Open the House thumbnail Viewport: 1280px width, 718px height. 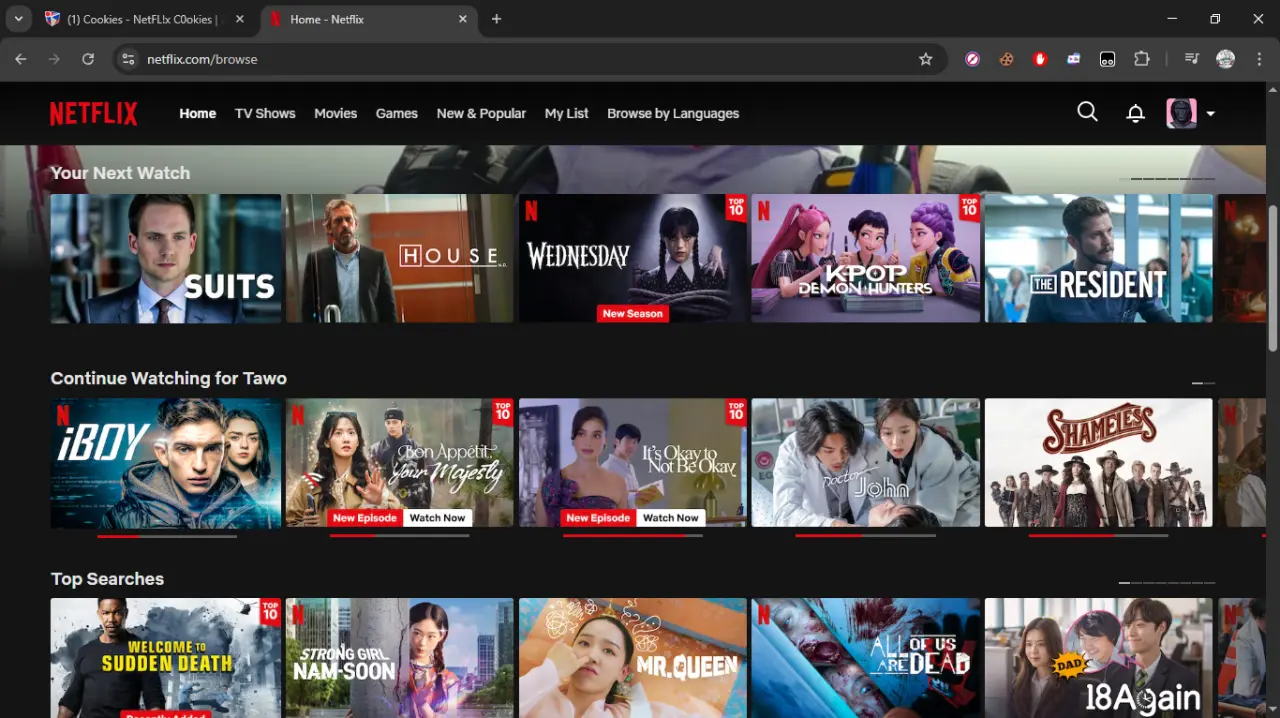[400, 258]
